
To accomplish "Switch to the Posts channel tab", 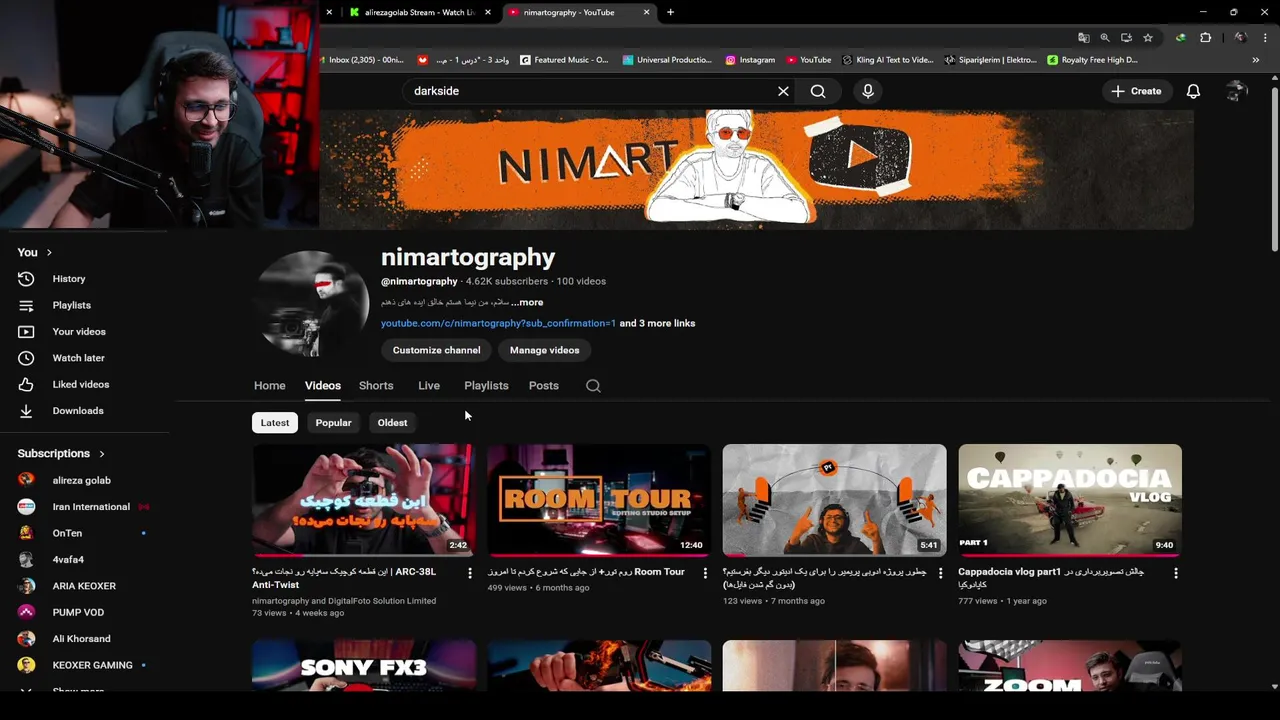I will [x=543, y=385].
